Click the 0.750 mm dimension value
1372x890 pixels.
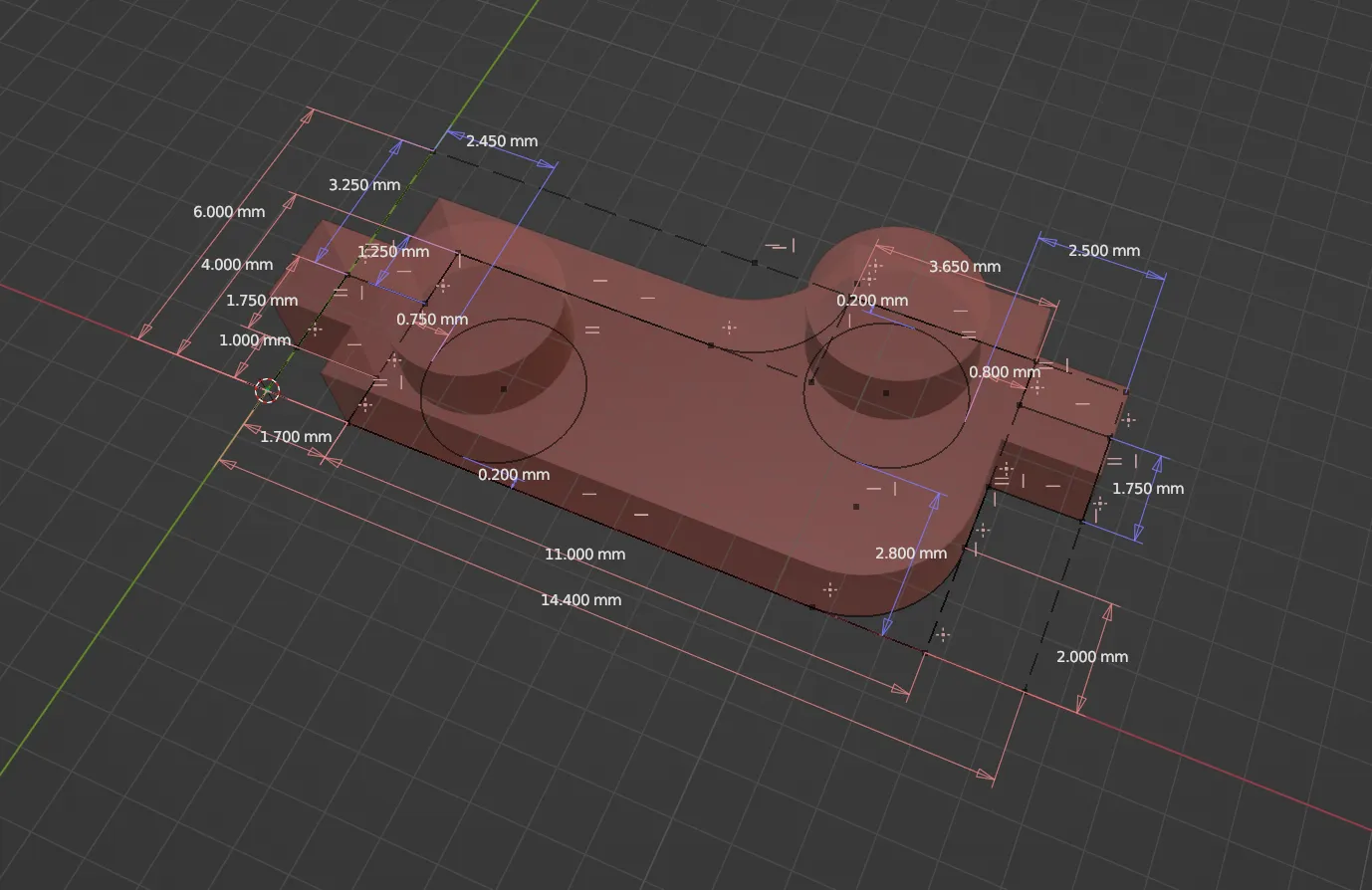[432, 320]
